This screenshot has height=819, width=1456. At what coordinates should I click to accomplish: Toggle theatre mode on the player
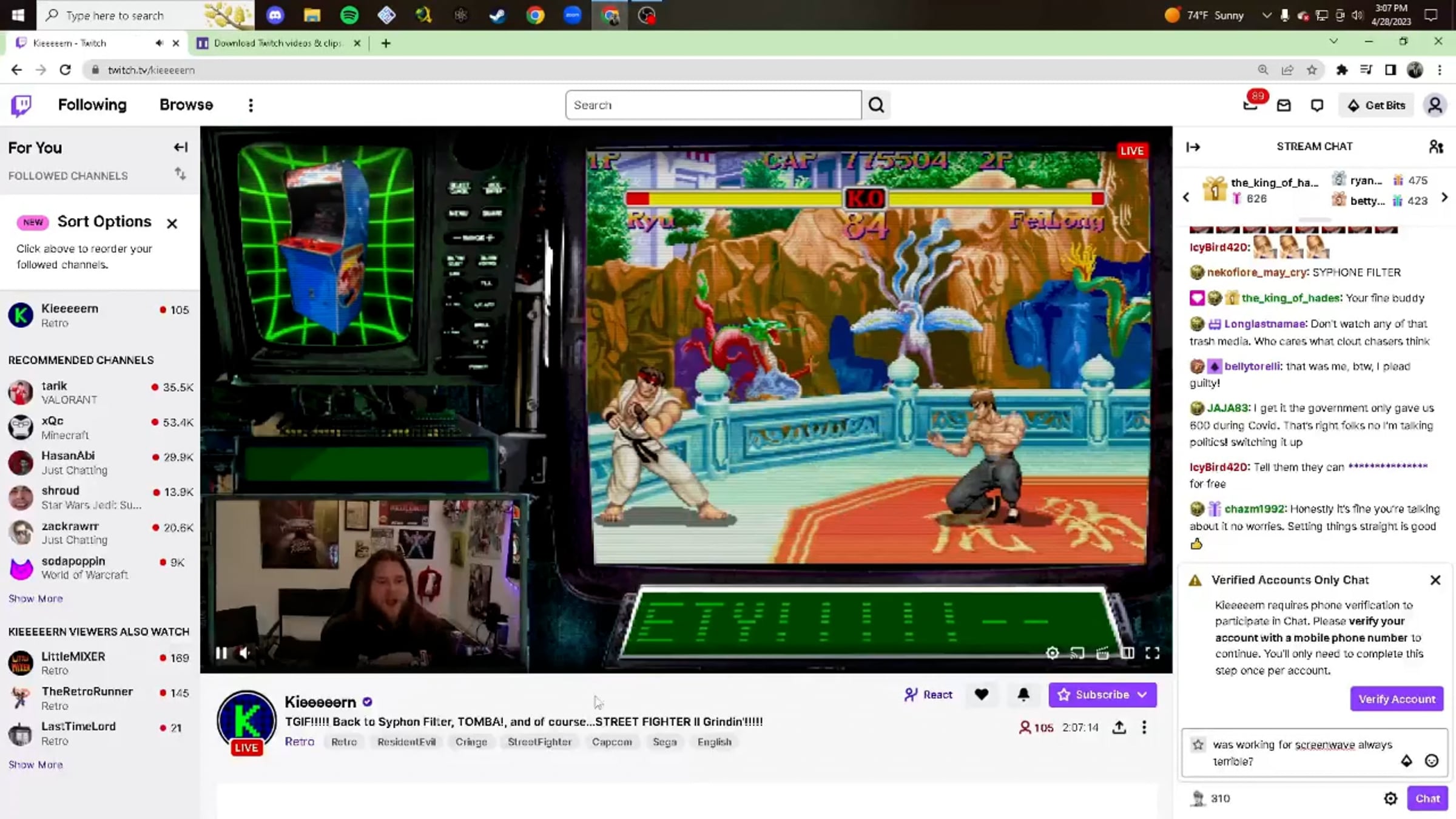pyautogui.click(x=1127, y=653)
